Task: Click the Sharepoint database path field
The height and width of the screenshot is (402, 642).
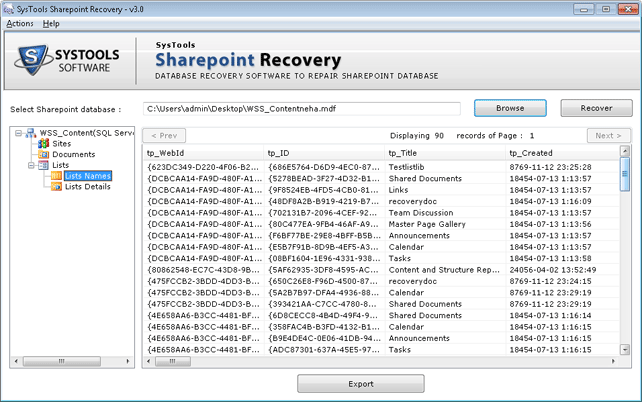Action: (302, 109)
